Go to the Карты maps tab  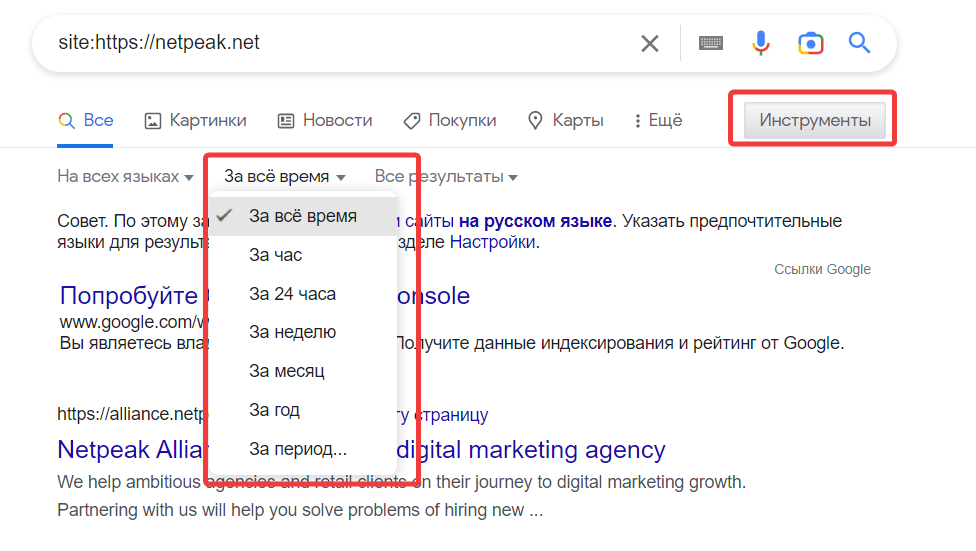pos(566,121)
